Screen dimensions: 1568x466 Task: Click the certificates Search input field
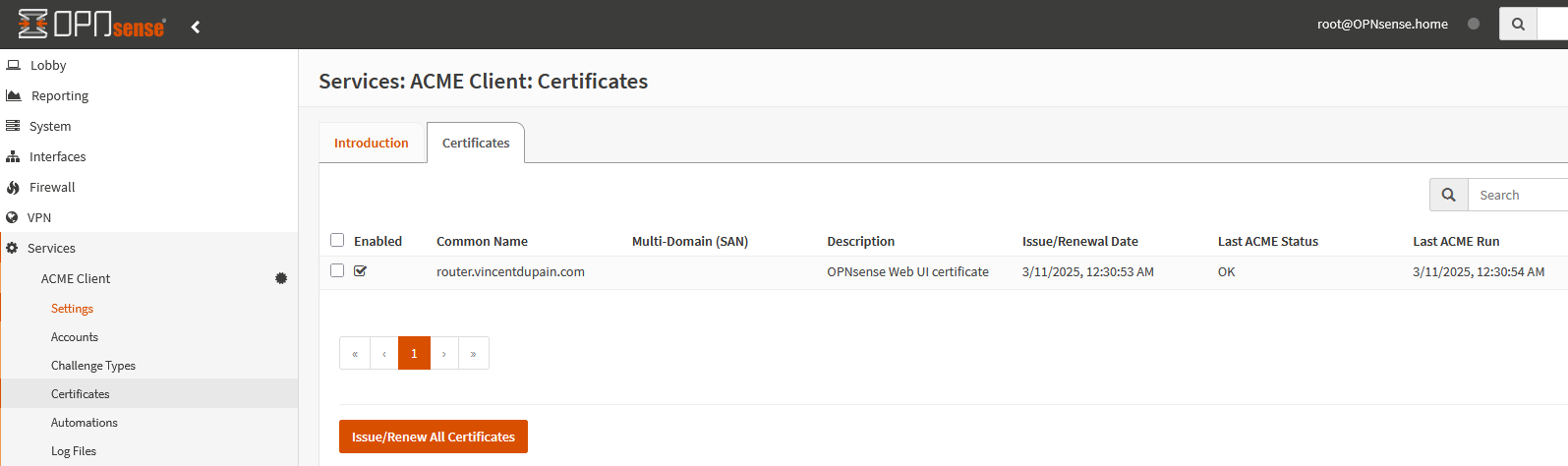1517,195
